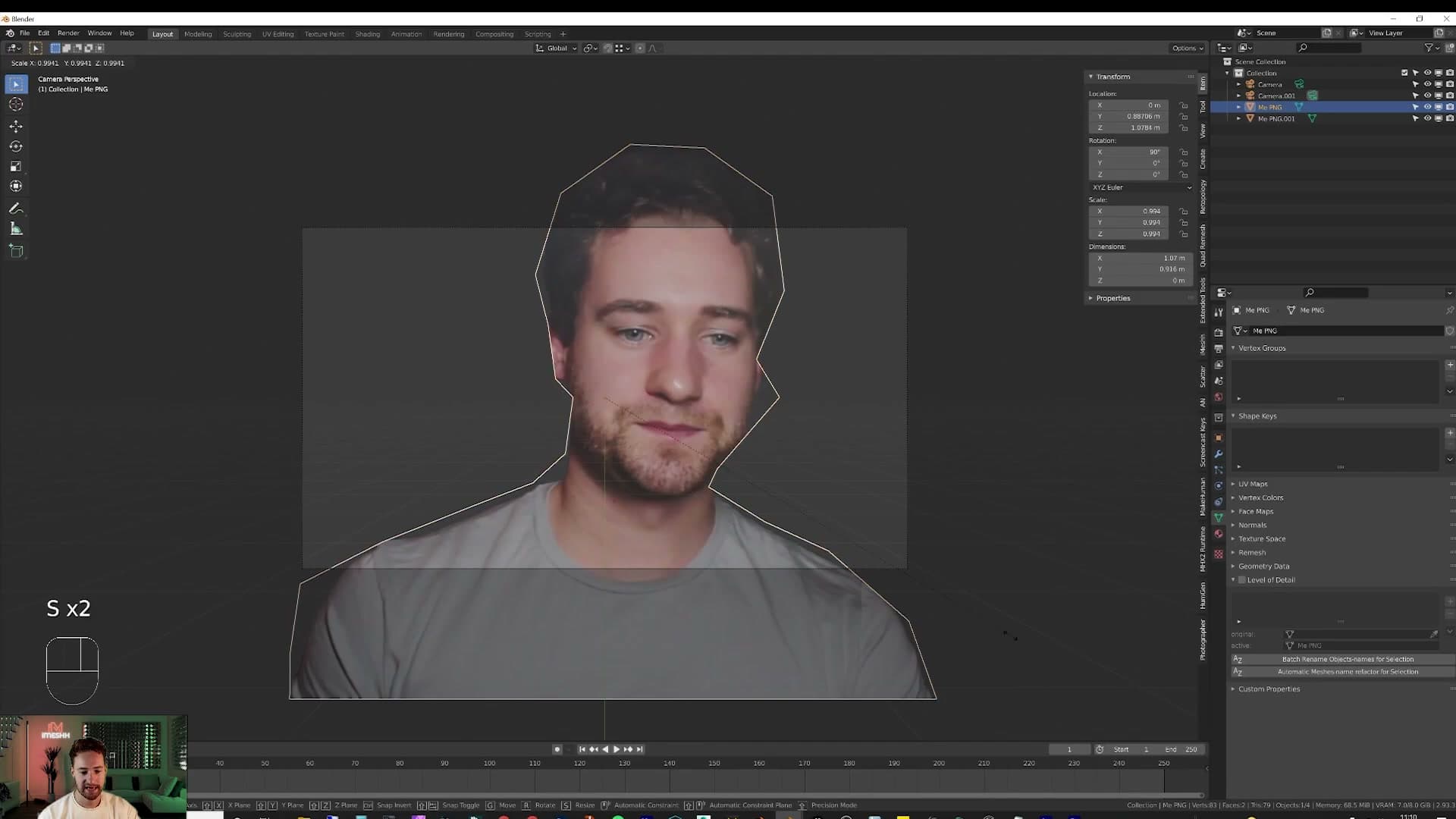Hide Me PNG with its eye icon

click(x=1427, y=107)
